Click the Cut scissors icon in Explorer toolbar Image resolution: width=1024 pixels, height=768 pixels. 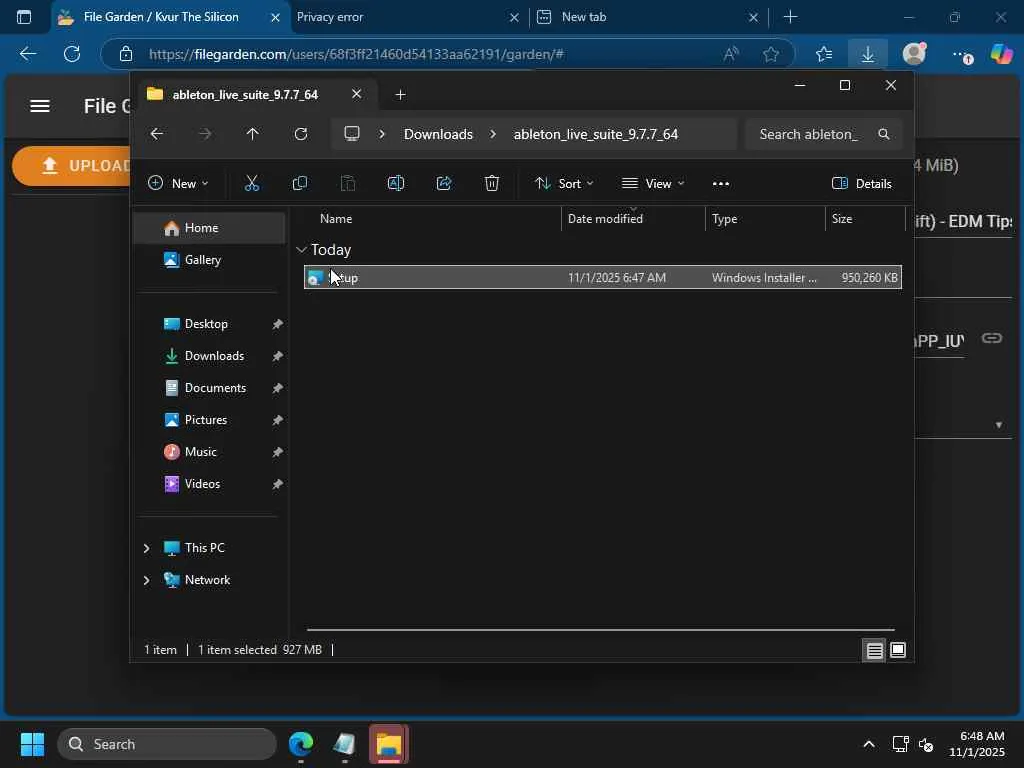click(251, 184)
